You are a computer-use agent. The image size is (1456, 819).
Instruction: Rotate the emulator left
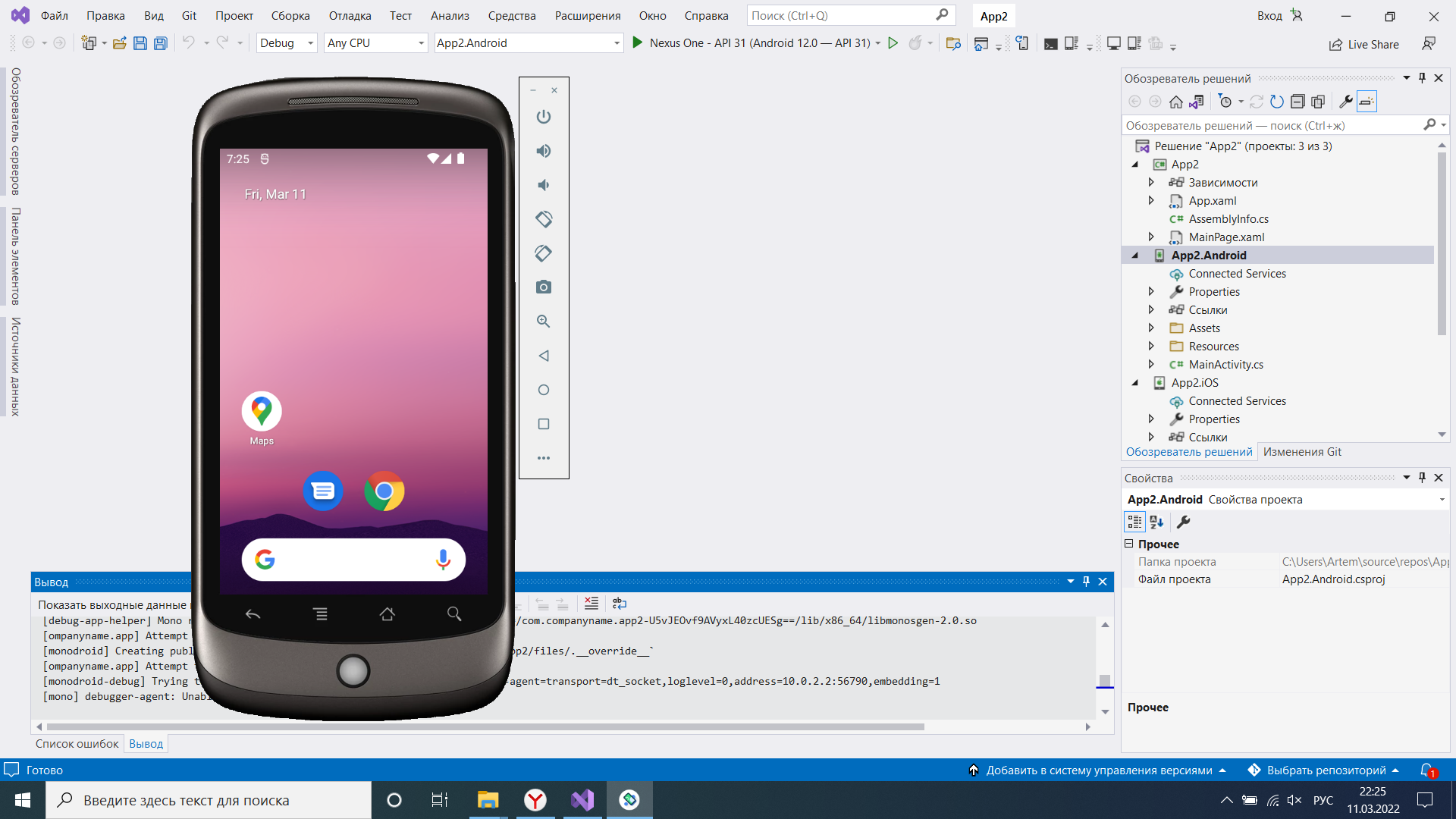click(544, 219)
